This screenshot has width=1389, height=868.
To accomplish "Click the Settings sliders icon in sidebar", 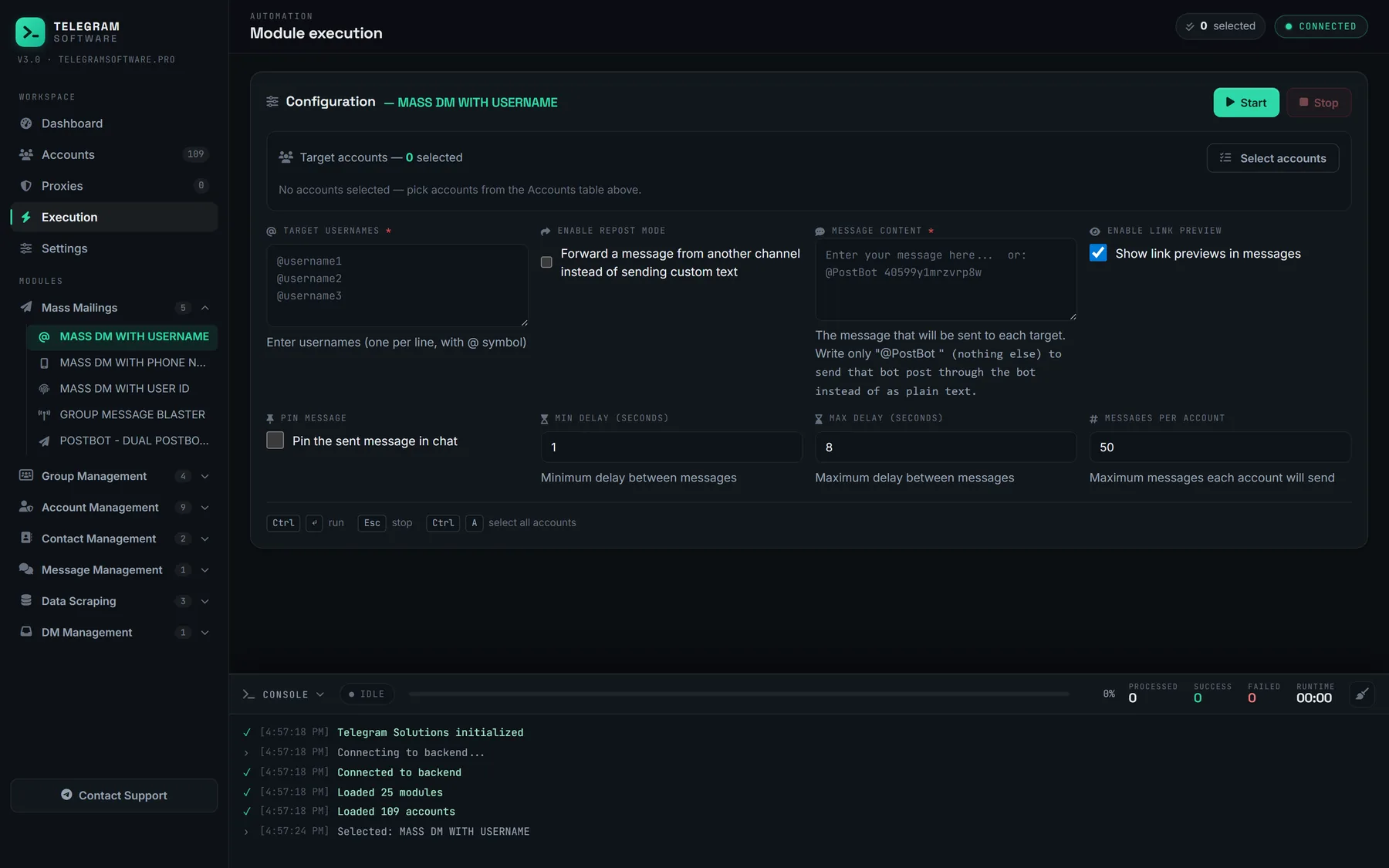I will (26, 248).
